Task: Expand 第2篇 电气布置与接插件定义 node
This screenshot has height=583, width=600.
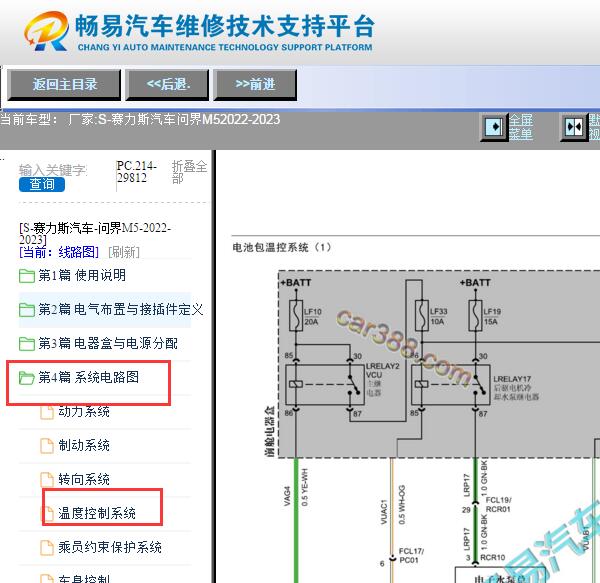Action: click(121, 309)
